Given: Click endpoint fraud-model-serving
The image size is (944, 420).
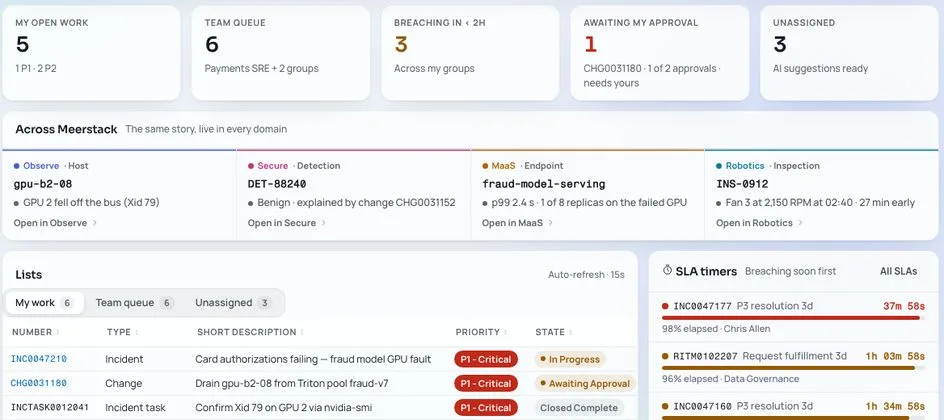Looking at the screenshot, I should tap(543, 184).
